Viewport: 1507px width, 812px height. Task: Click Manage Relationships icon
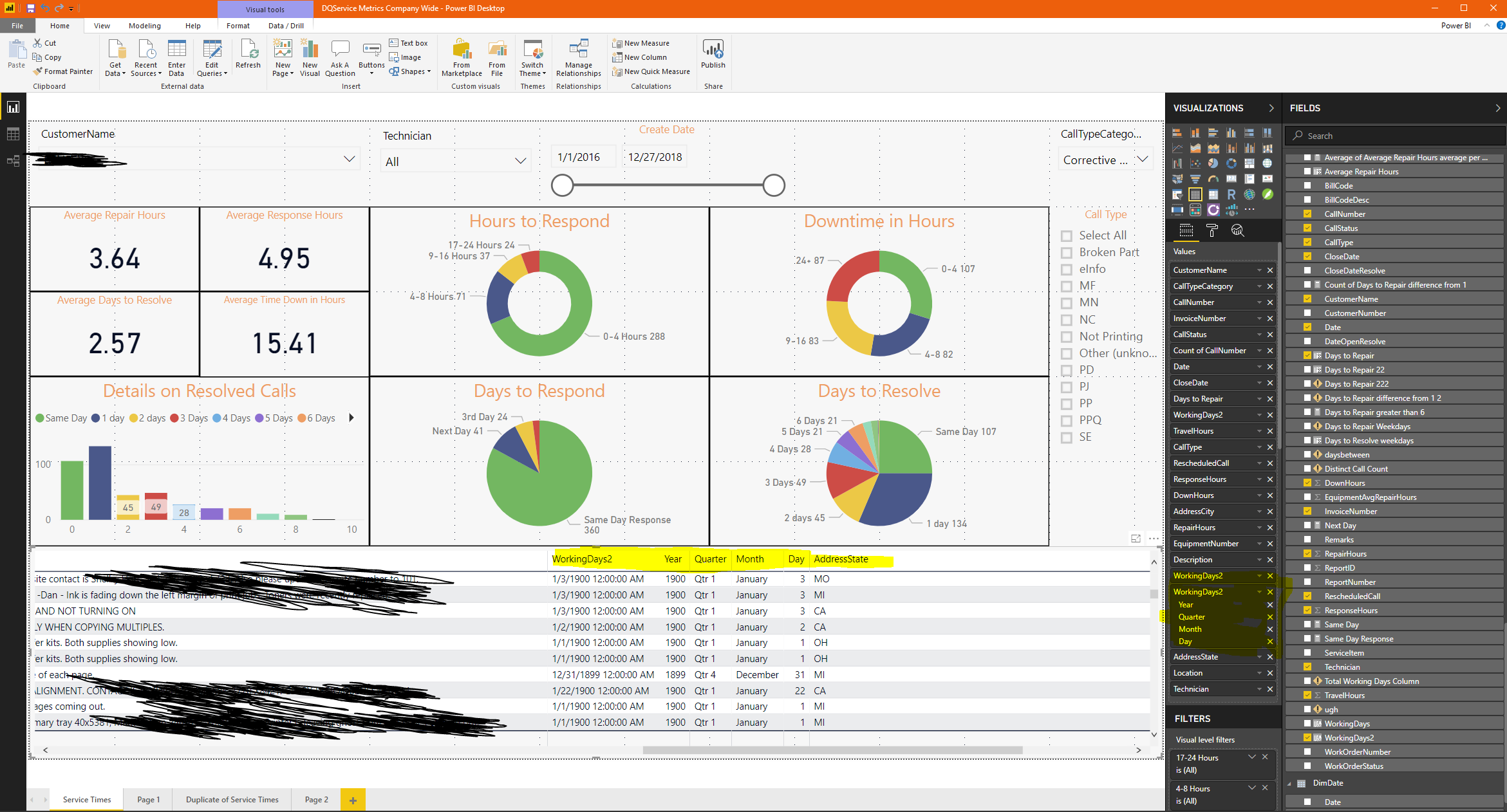coord(578,58)
